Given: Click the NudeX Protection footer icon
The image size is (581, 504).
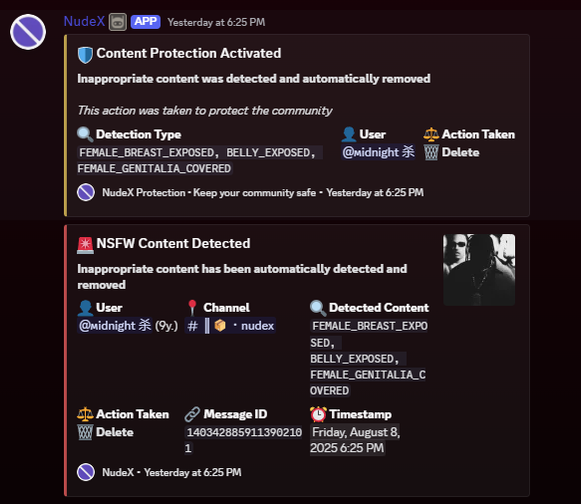Looking at the screenshot, I should pyautogui.click(x=86, y=192).
